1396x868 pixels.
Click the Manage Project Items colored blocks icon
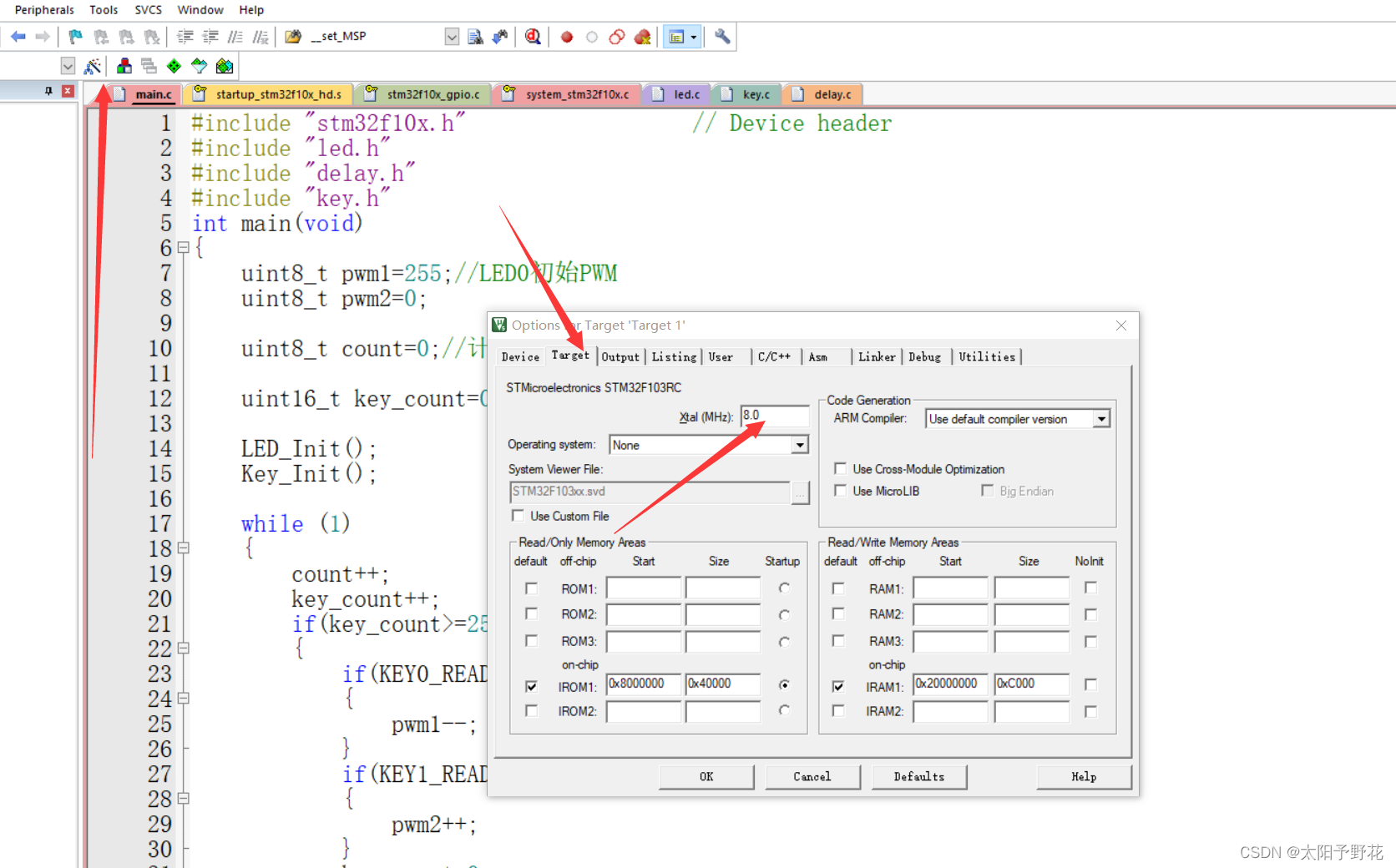124,66
